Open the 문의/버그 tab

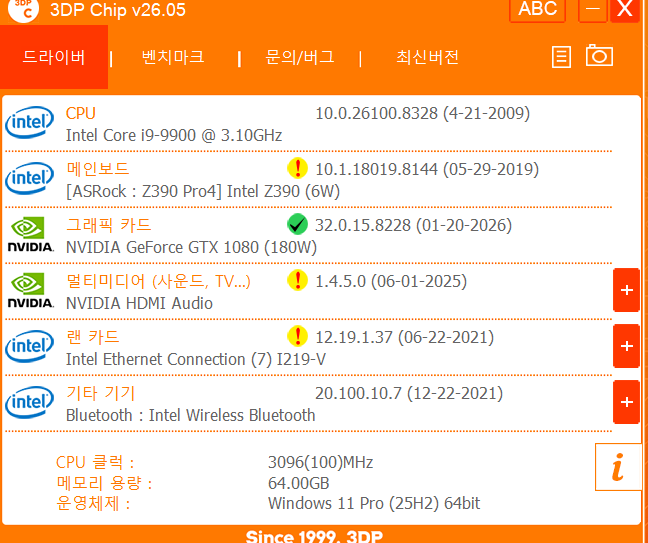click(300, 57)
